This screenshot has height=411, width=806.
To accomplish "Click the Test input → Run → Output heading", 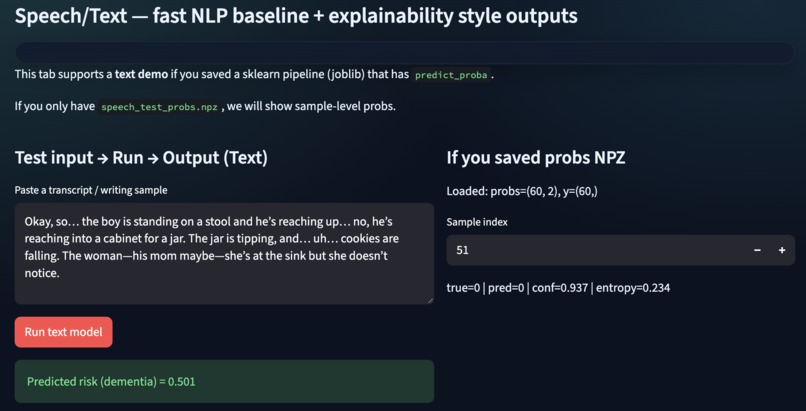I will click(x=141, y=158).
